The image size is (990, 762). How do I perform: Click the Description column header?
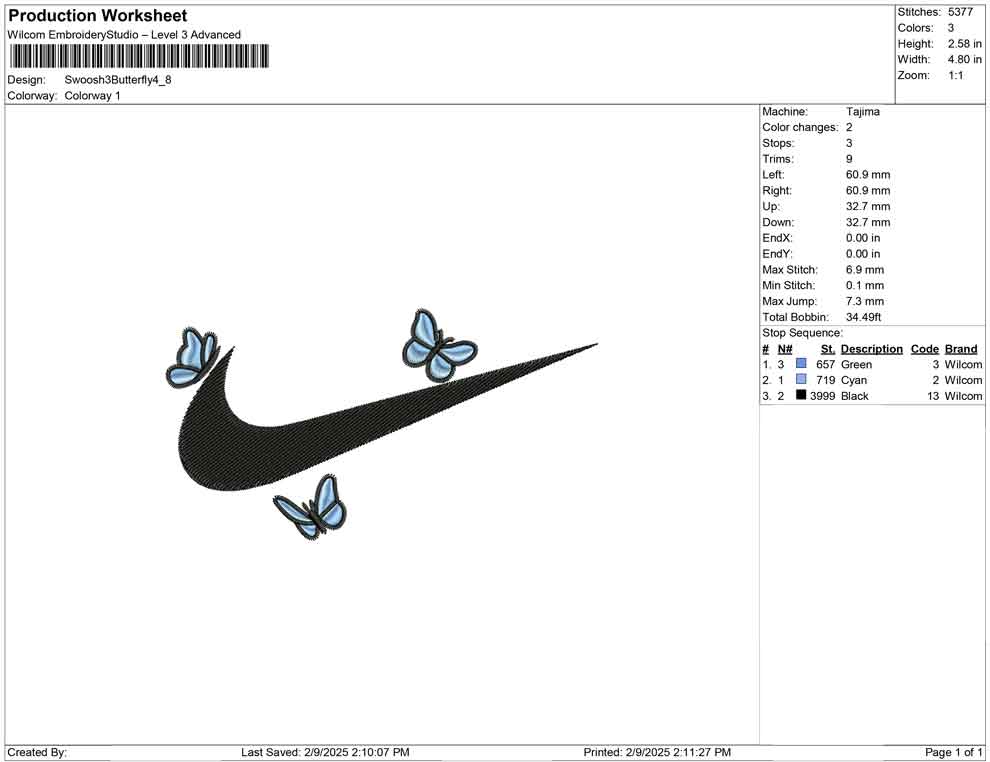(x=871, y=349)
